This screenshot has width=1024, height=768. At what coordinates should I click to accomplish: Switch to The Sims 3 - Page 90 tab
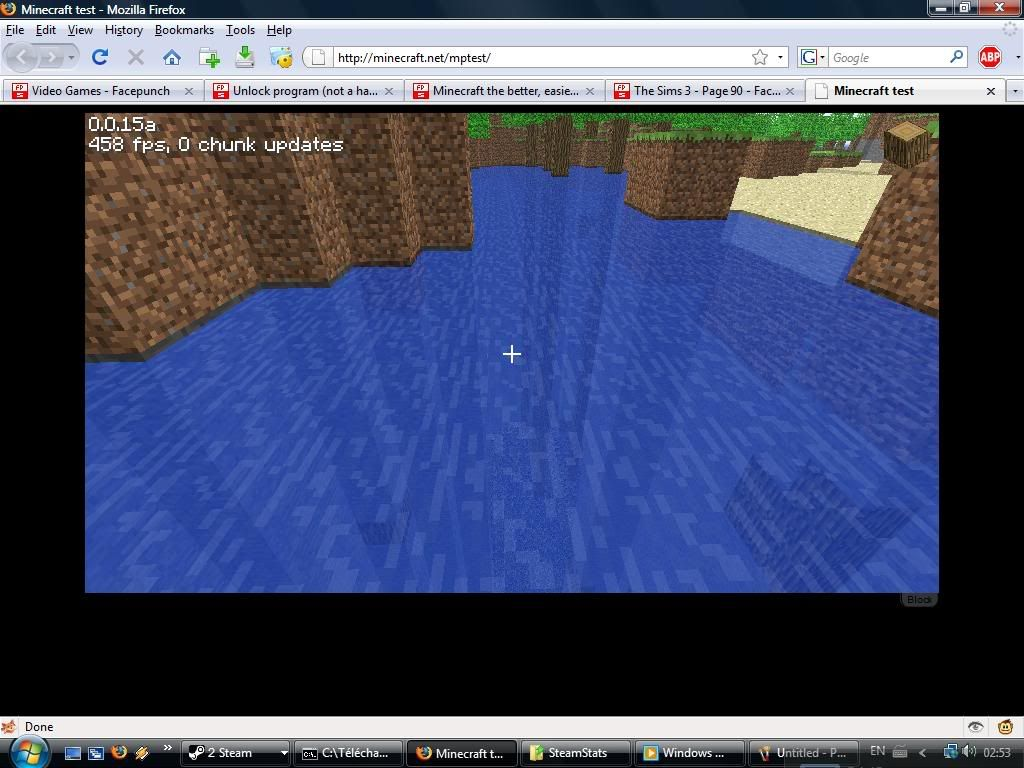click(x=705, y=91)
